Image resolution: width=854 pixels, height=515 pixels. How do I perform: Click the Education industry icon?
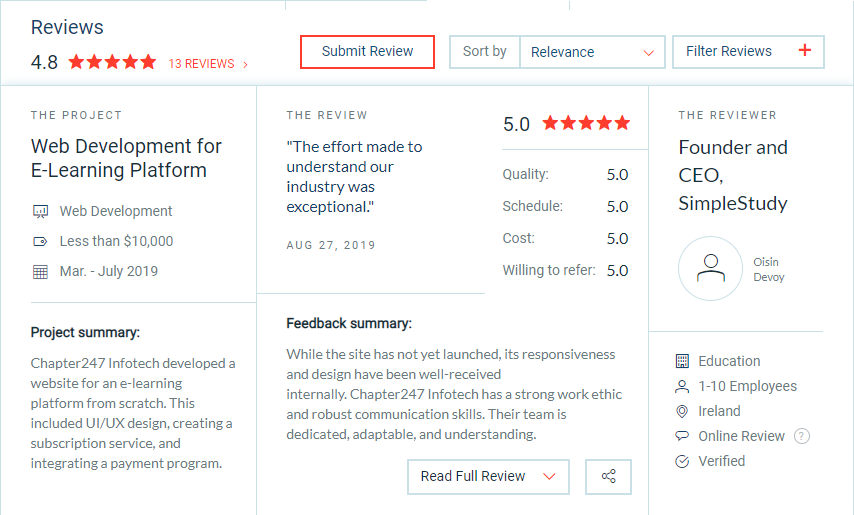[683, 361]
